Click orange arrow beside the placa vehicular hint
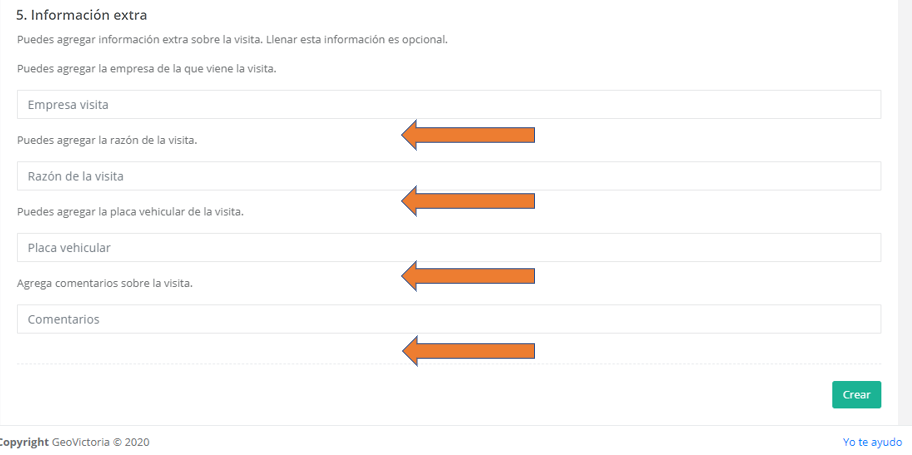Image resolution: width=912 pixels, height=455 pixels. coord(468,202)
